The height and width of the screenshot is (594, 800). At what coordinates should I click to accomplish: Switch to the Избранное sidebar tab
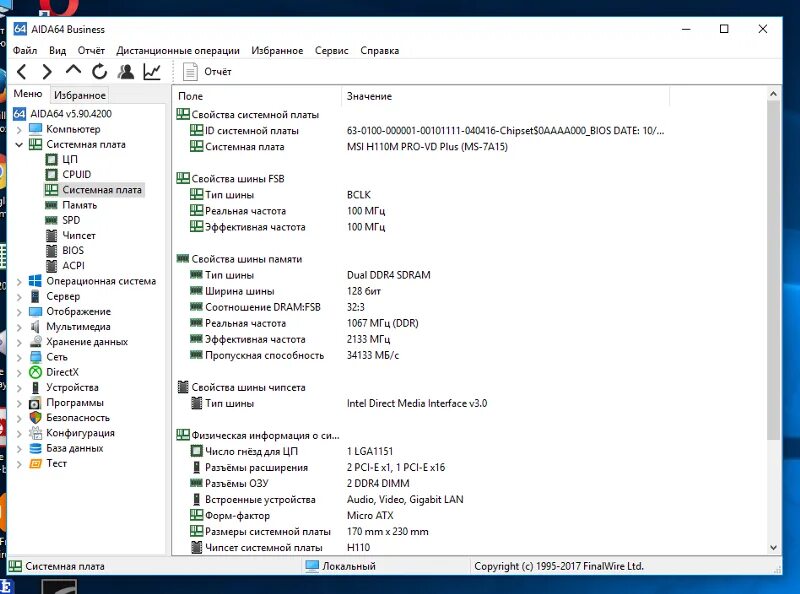(x=80, y=95)
